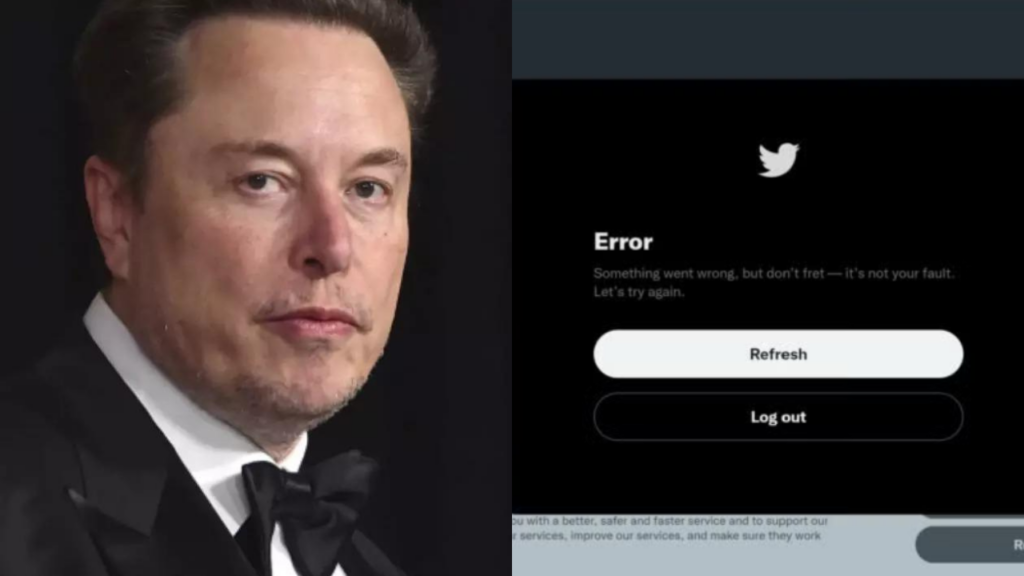Click the "better, safer and faster service" banner line
The image size is (1024, 576).
(670, 521)
